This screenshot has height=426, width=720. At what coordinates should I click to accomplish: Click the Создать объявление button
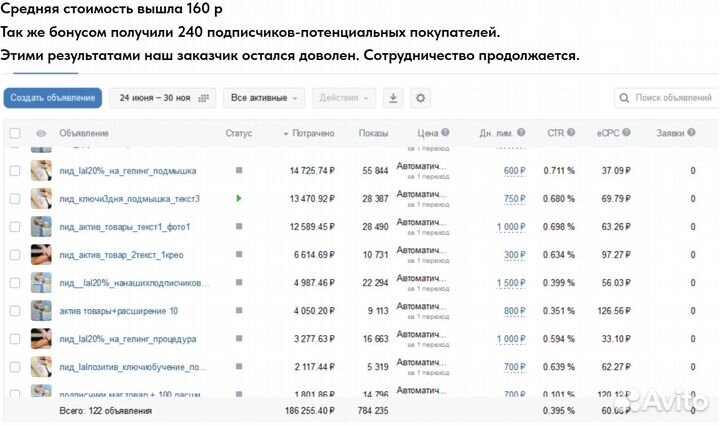coord(53,98)
